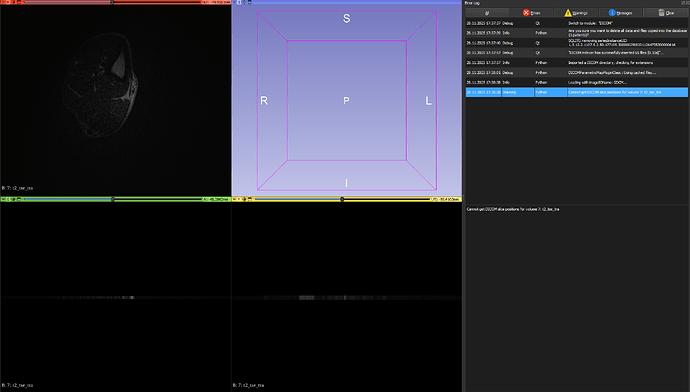Click the MRI image in red slice view
Image resolution: width=690 pixels, height=392 pixels.
101,84
